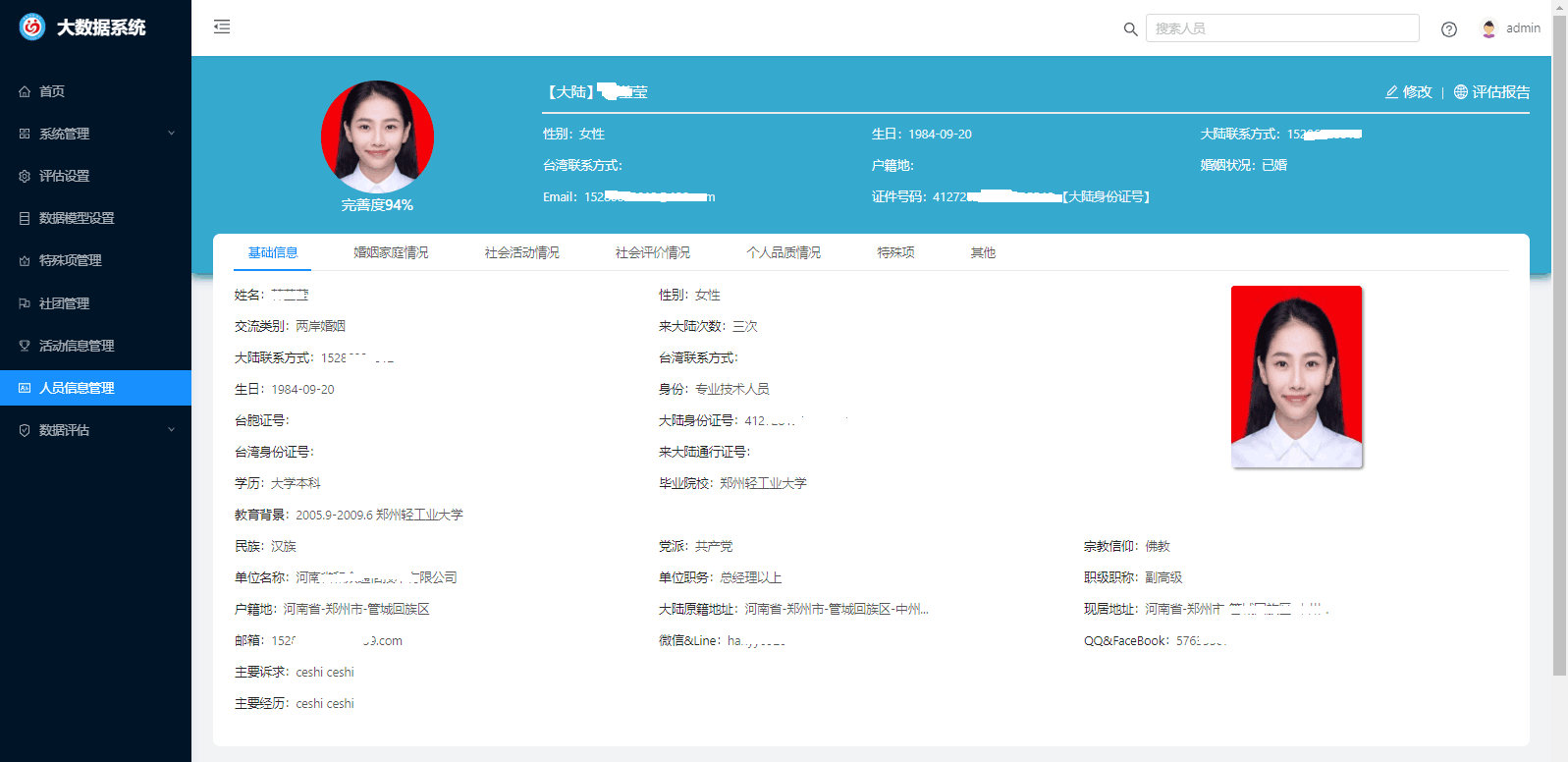This screenshot has width=1568, height=762.
Task: Open the admin account dropdown
Action: 1523,28
